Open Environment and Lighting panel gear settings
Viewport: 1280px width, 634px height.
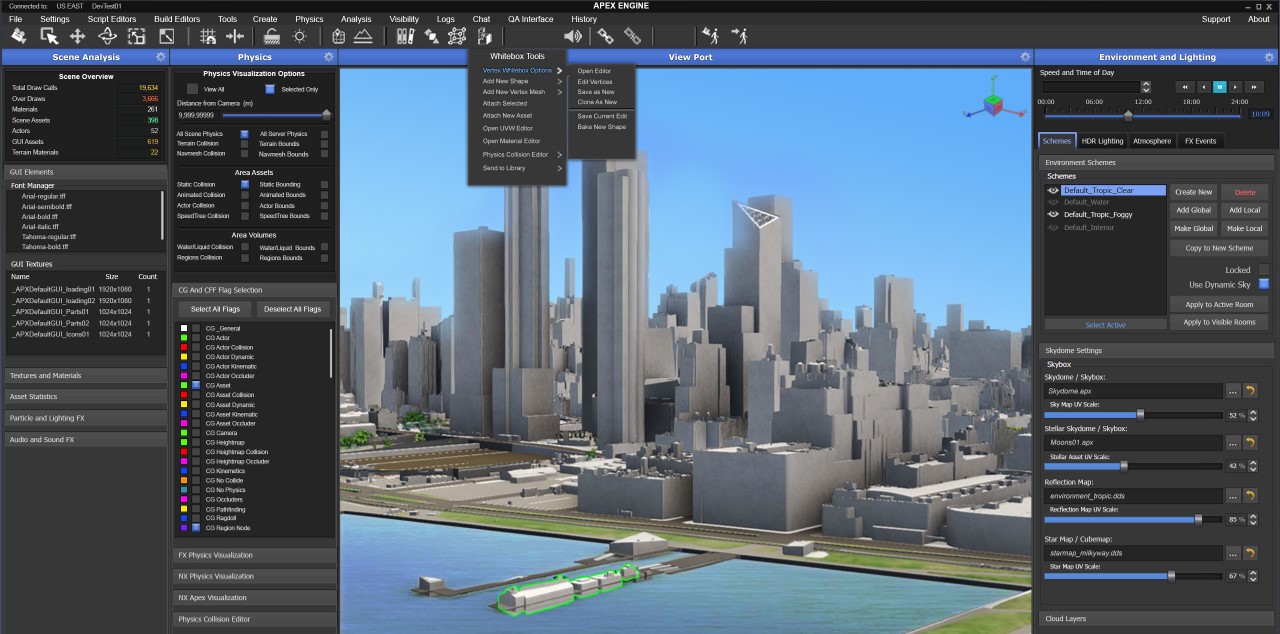click(x=1268, y=57)
